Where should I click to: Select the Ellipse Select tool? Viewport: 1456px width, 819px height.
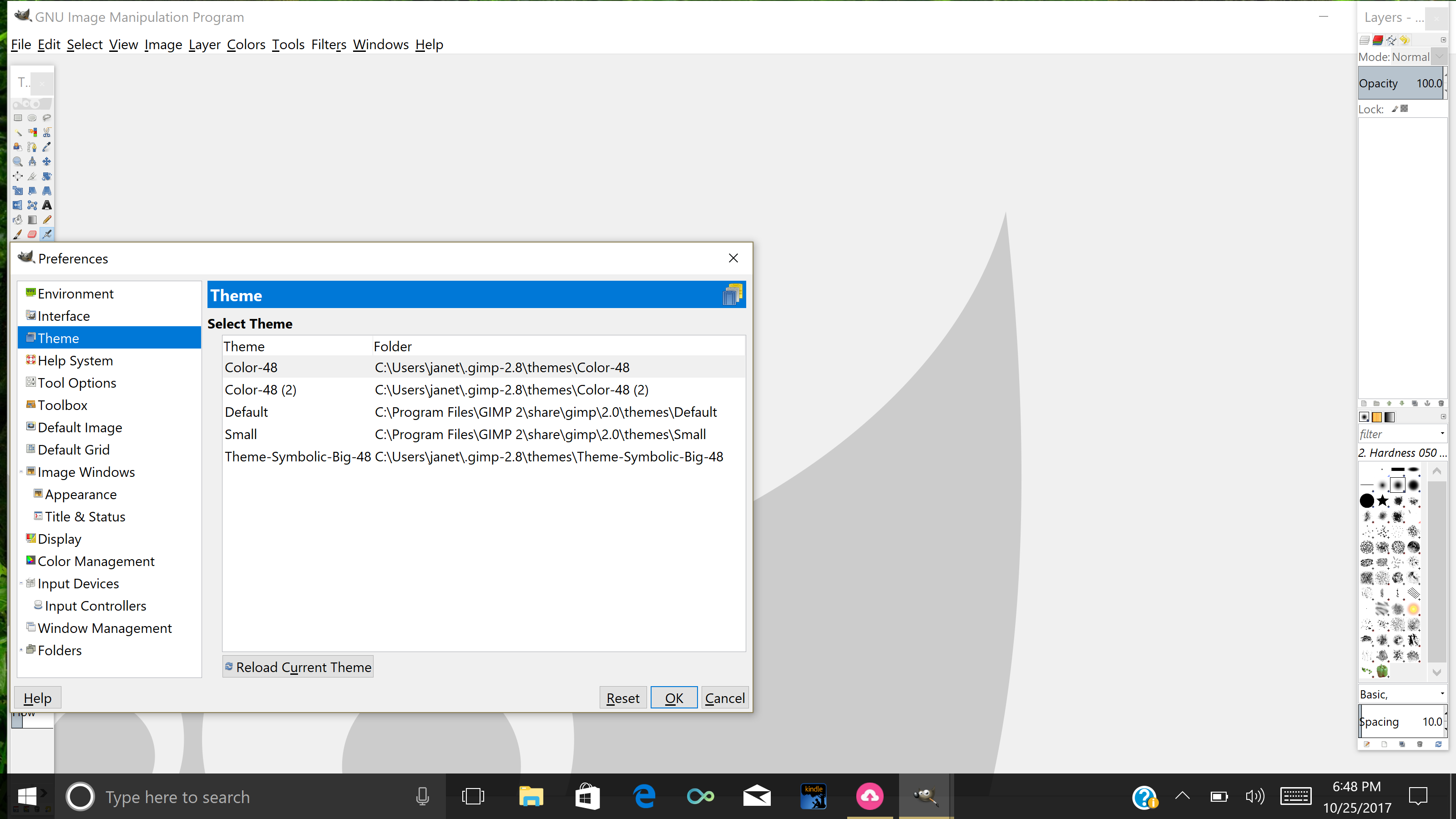(32, 118)
